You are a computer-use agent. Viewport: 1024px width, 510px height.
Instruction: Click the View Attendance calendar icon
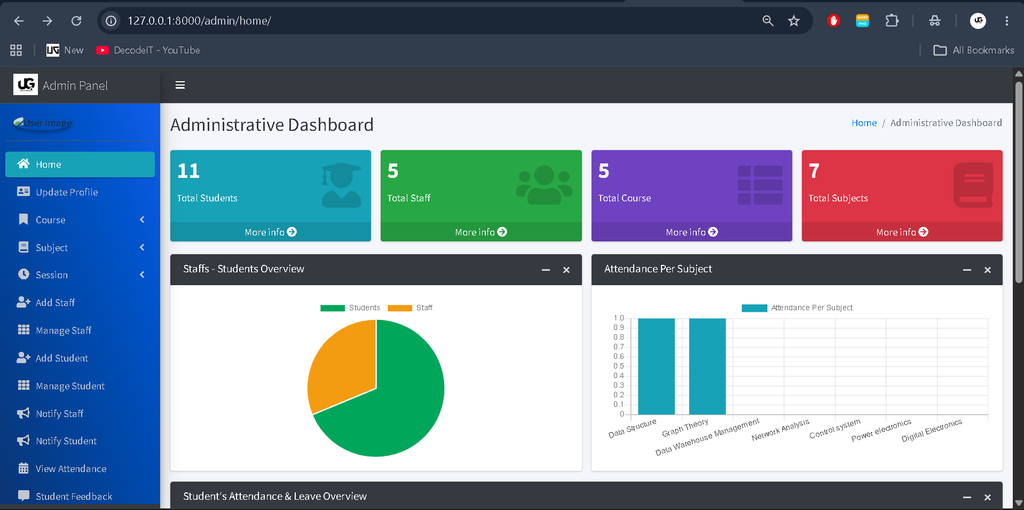coord(24,468)
